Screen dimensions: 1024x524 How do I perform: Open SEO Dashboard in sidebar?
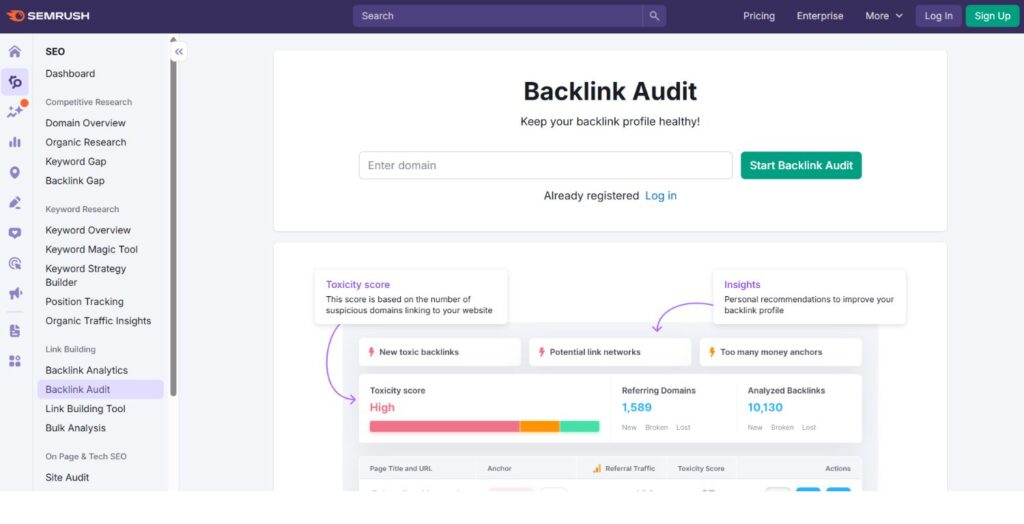click(70, 74)
